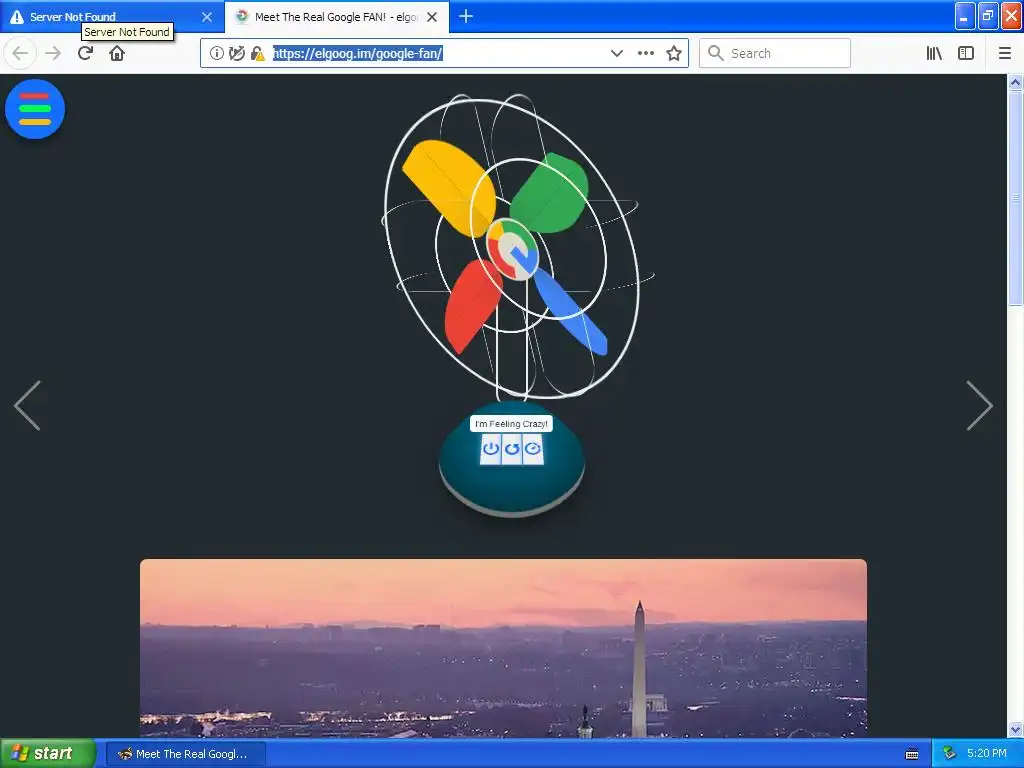This screenshot has height=768, width=1024.
Task: Click the red fan blade
Action: [472, 306]
